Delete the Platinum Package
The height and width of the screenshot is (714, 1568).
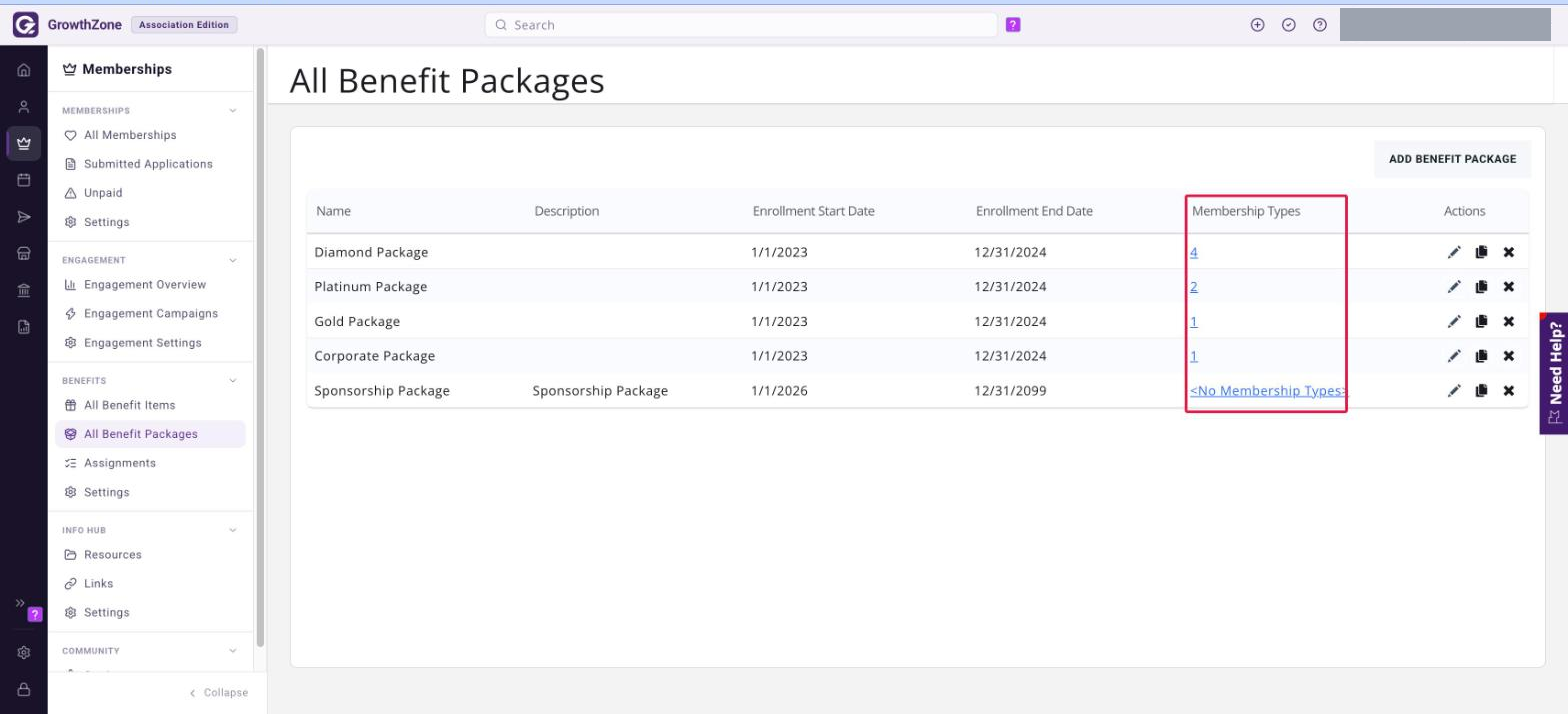pyautogui.click(x=1509, y=287)
